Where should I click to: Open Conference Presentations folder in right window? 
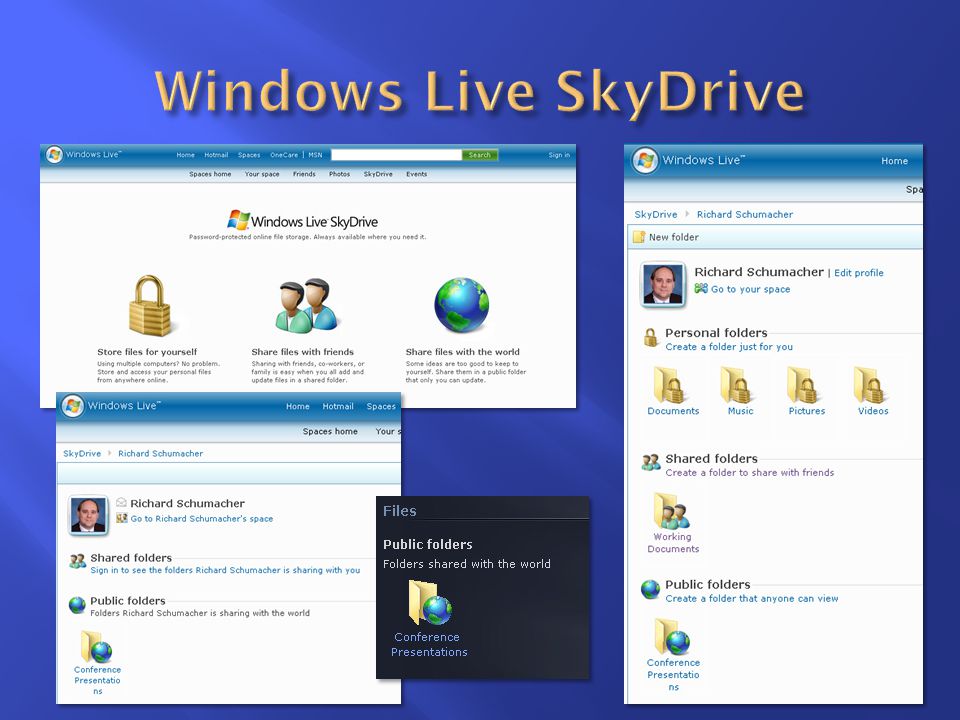[x=673, y=655]
